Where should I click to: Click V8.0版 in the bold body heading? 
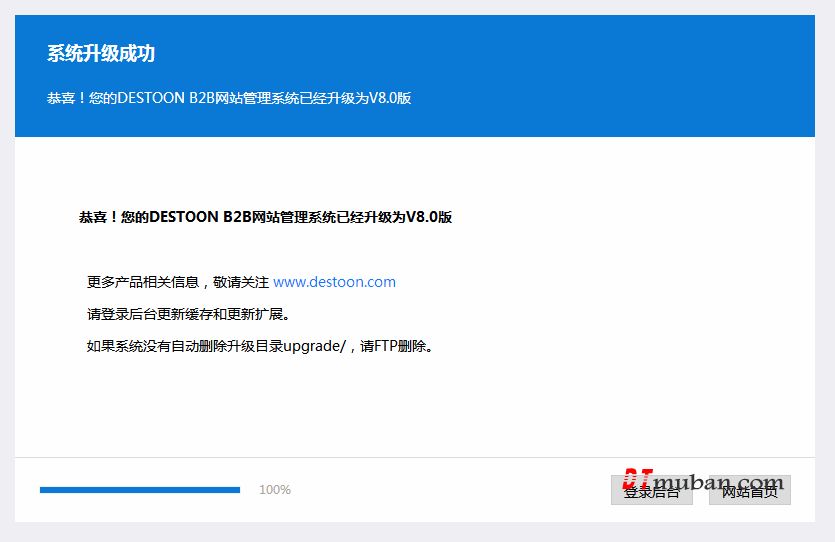(428, 217)
